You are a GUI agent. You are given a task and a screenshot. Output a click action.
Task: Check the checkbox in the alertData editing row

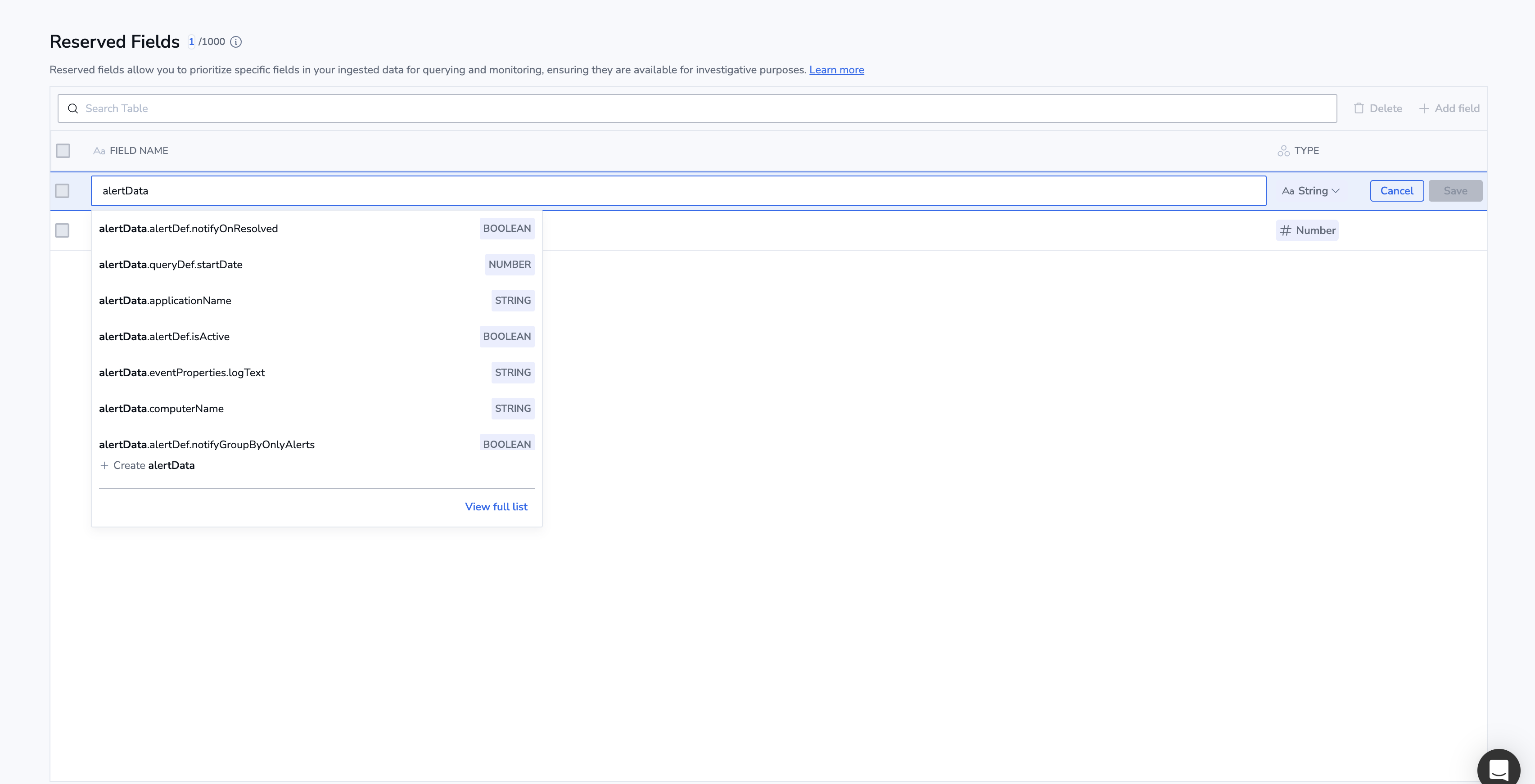click(62, 191)
